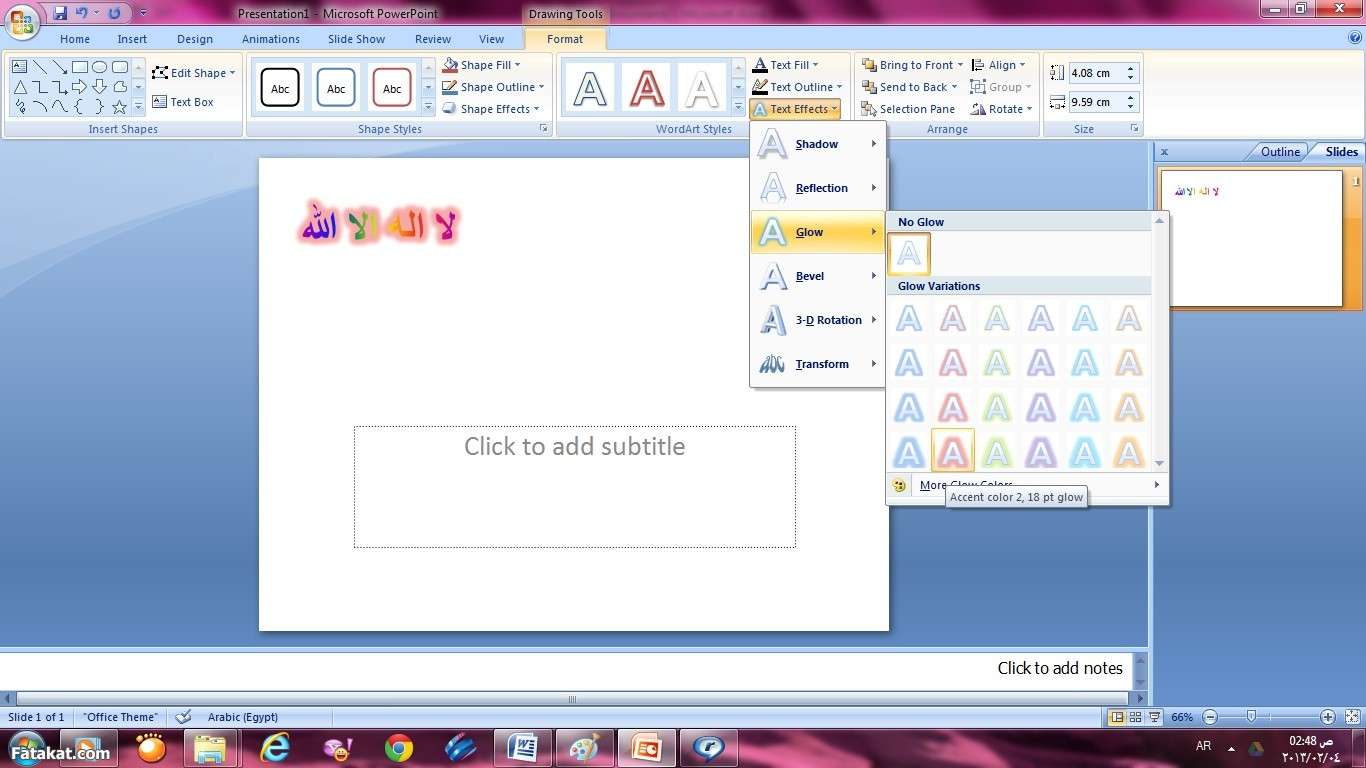Open Internet Explorer from the taskbar

click(x=274, y=748)
